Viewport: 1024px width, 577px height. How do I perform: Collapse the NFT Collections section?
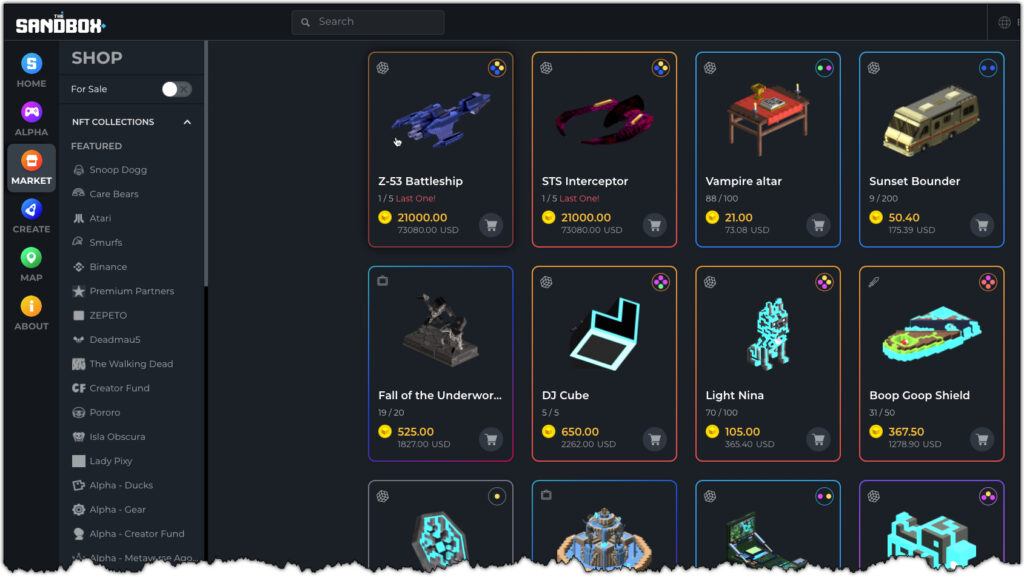(187, 122)
